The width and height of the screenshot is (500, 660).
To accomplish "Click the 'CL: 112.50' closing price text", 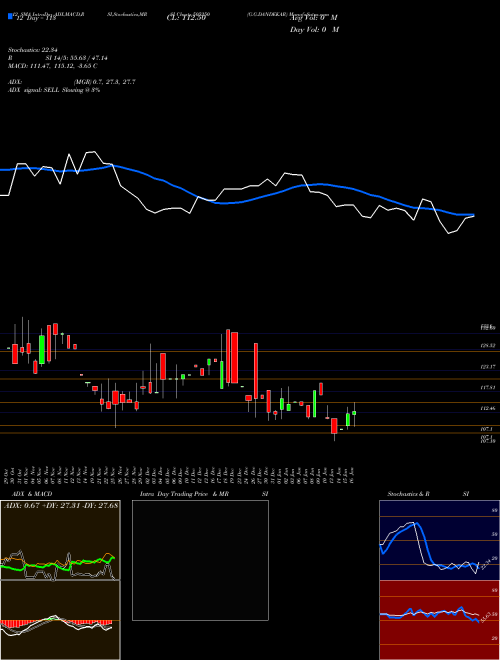I will (x=186, y=18).
